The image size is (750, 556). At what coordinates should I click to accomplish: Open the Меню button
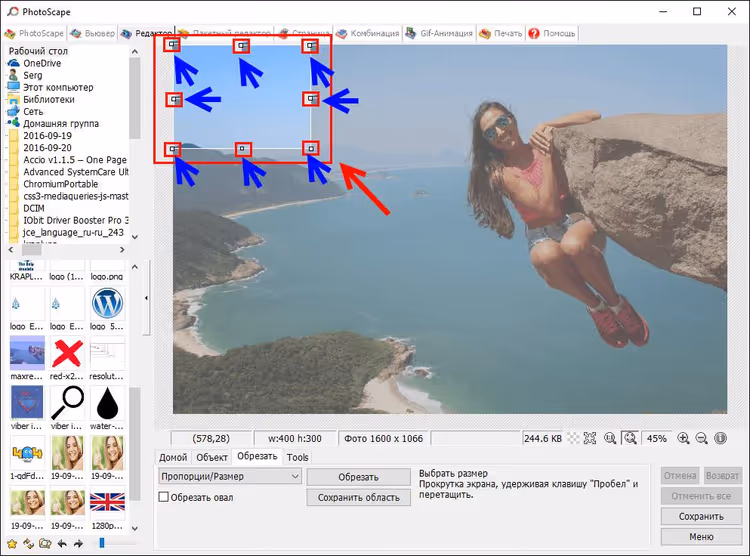coord(701,537)
